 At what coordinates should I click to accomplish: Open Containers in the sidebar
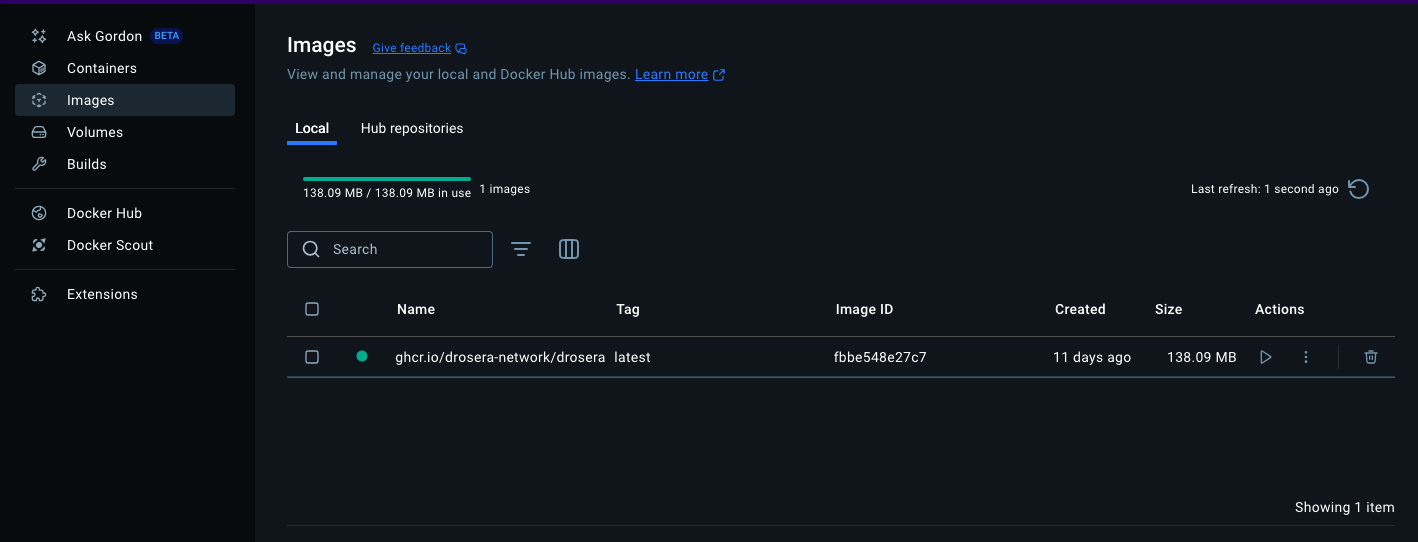[125, 68]
